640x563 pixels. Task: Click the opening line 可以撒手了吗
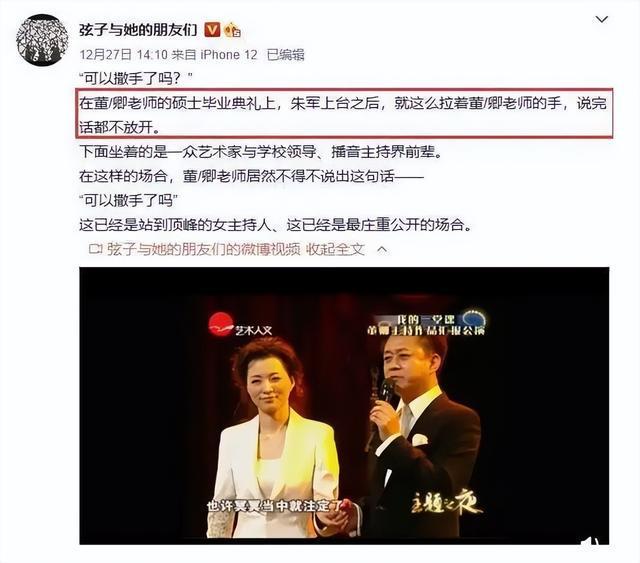[x=136, y=78]
